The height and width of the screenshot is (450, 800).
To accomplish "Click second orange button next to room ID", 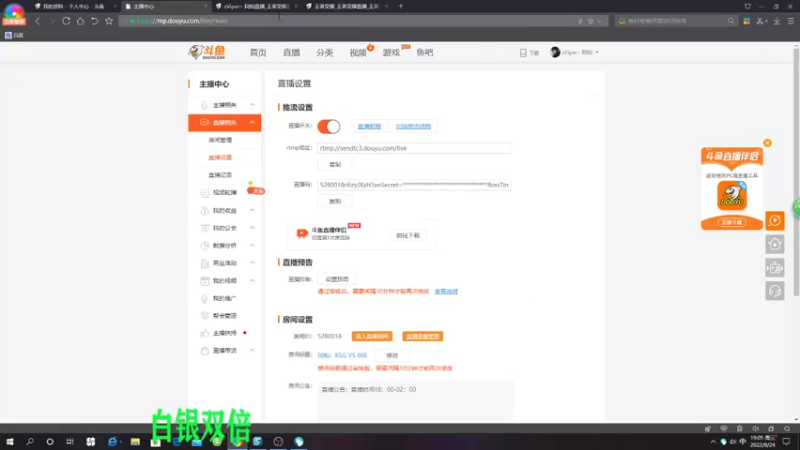I will (422, 336).
